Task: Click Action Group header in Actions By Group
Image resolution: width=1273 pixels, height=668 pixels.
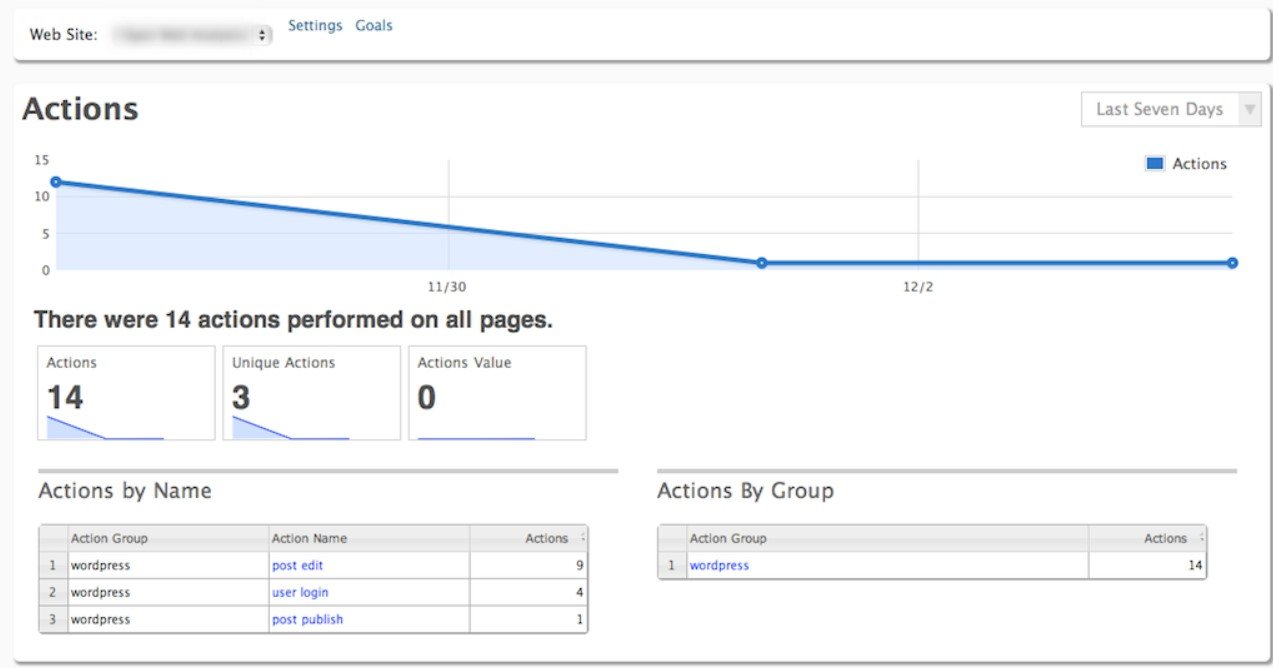Action: pos(728,538)
